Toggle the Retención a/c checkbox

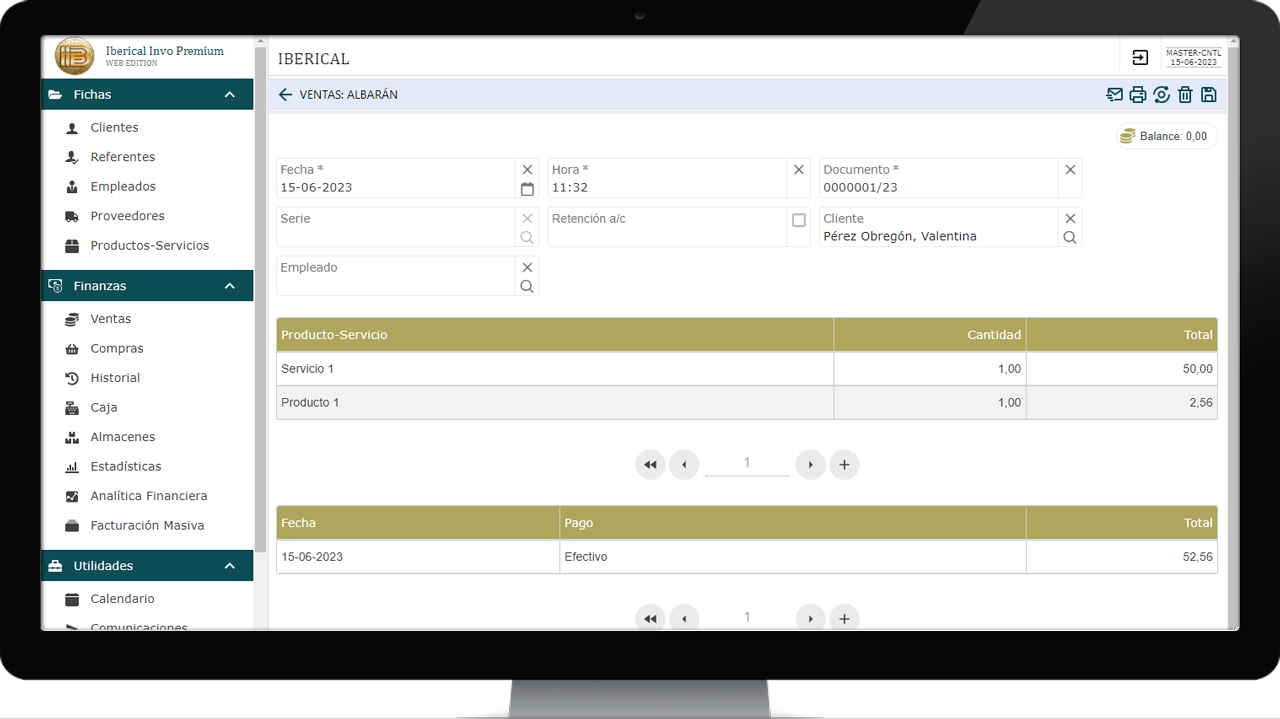[798, 220]
